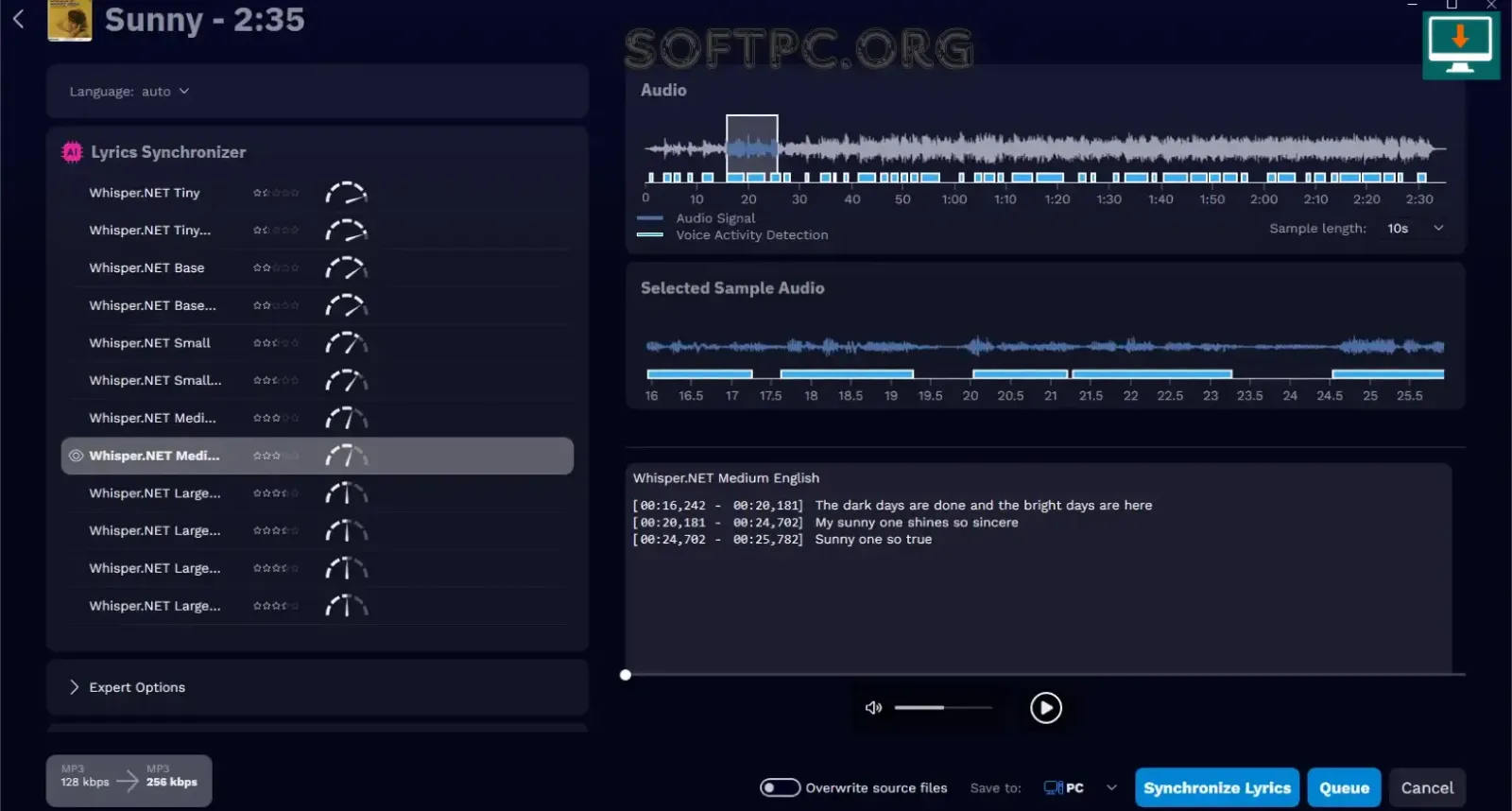Click the playback progress handle
The width and height of the screenshot is (1512, 811).
[626, 675]
